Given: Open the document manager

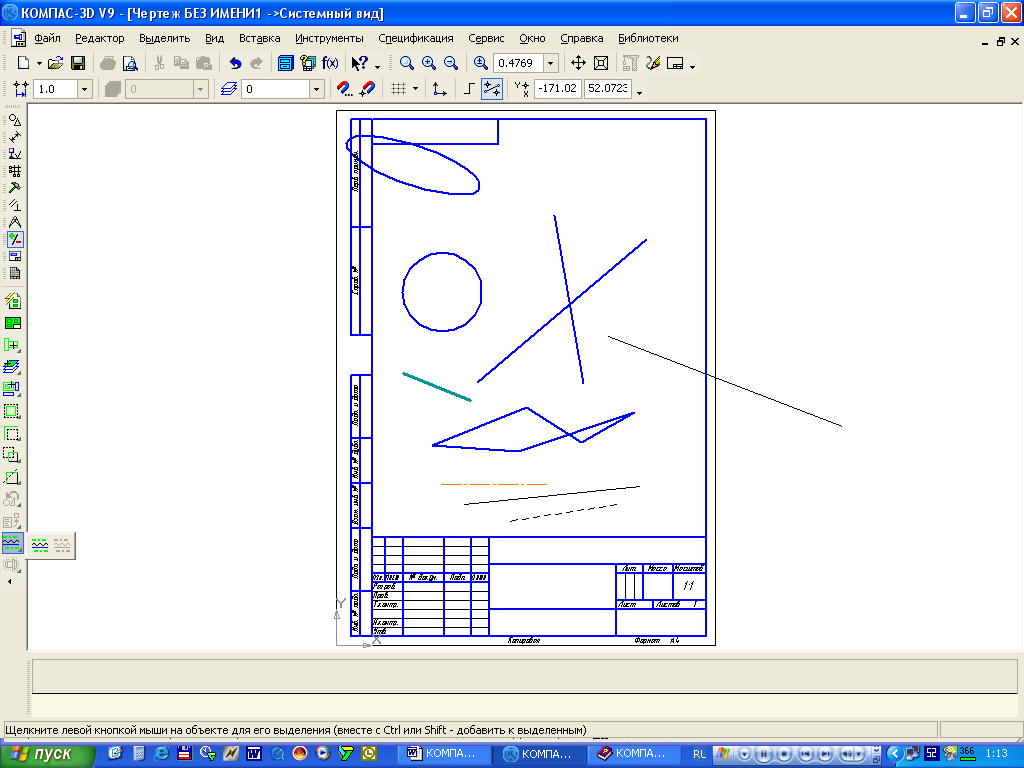Looking at the screenshot, I should pos(285,63).
